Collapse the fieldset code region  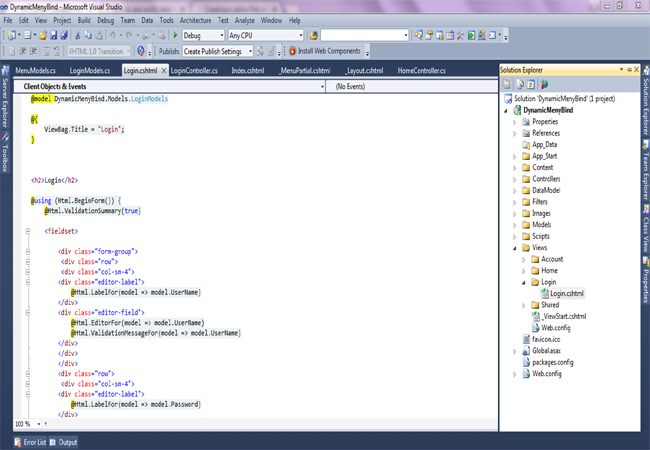click(x=29, y=231)
